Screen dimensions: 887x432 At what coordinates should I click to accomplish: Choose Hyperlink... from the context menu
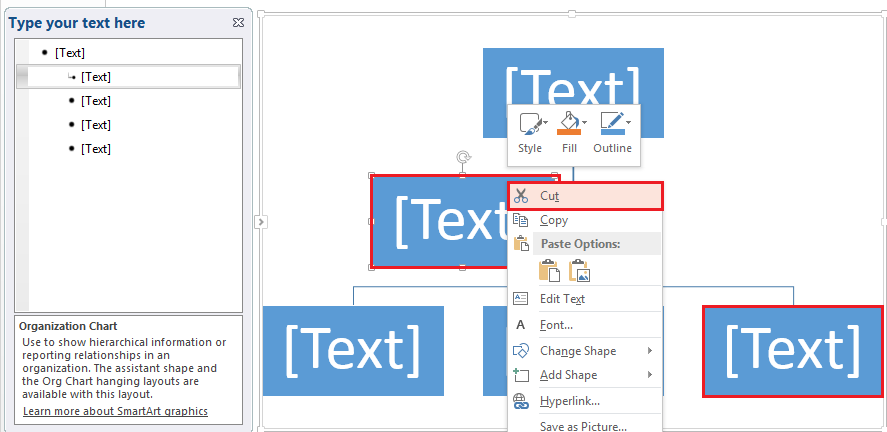coord(585,401)
